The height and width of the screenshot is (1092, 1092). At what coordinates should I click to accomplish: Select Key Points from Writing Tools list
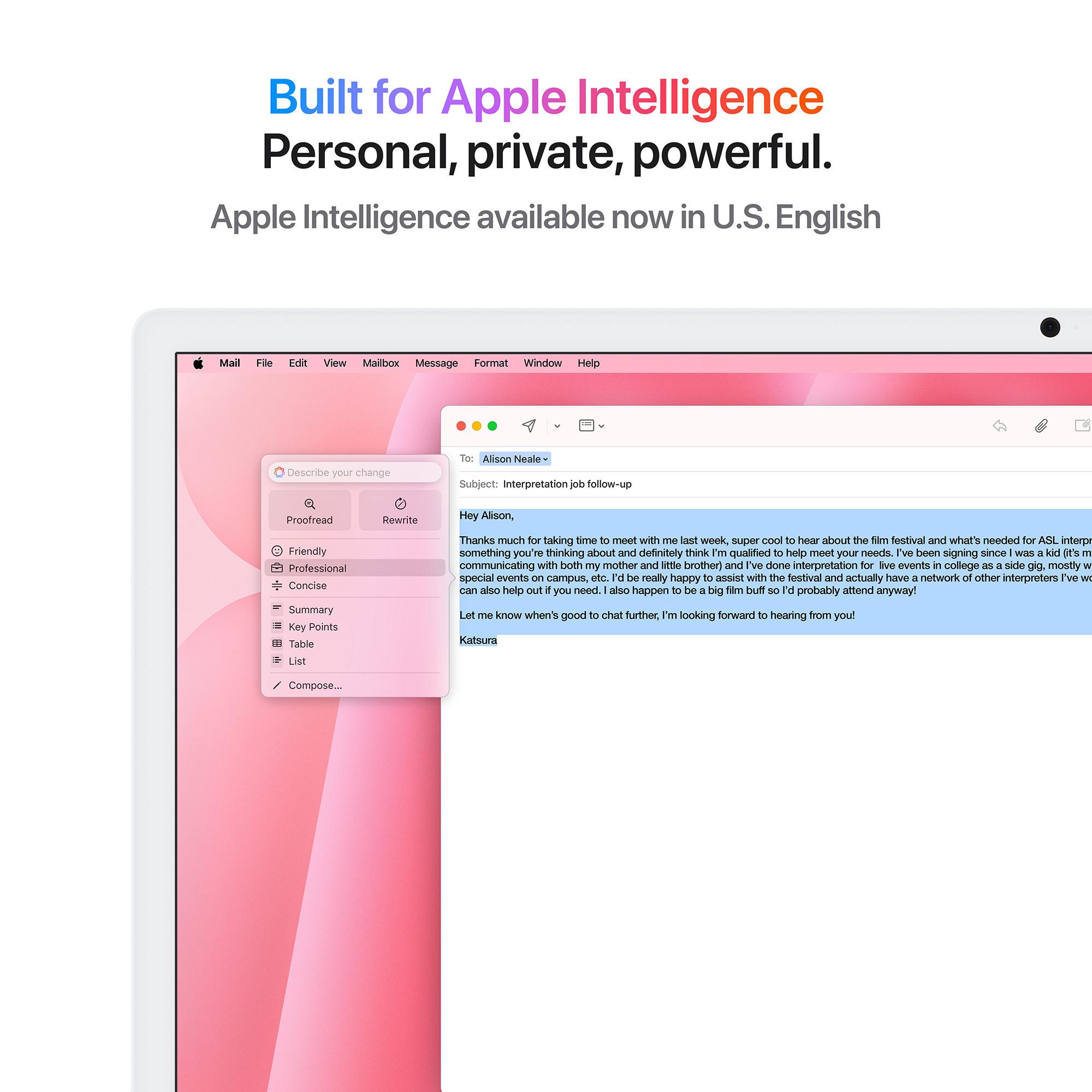314,627
